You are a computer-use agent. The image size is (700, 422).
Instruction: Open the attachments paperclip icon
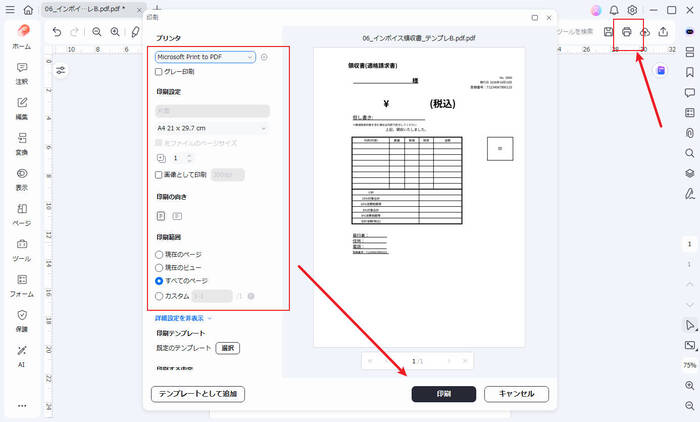tap(690, 133)
